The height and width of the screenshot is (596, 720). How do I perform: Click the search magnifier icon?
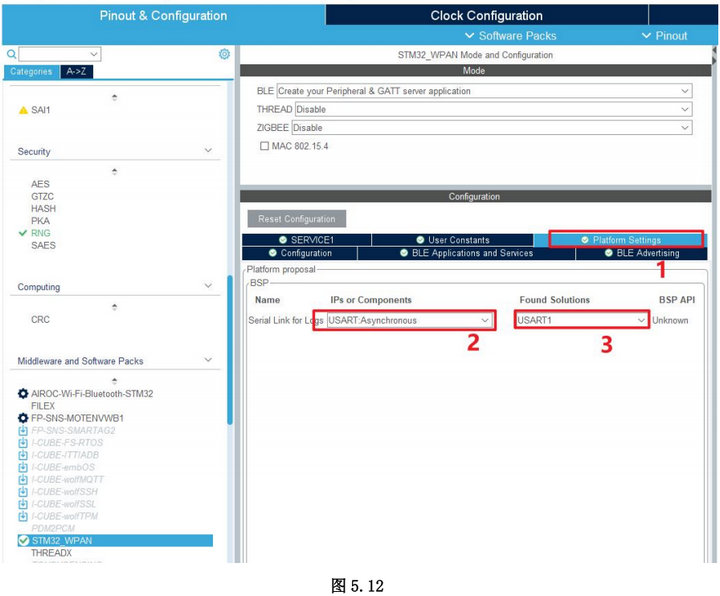pyautogui.click(x=11, y=54)
